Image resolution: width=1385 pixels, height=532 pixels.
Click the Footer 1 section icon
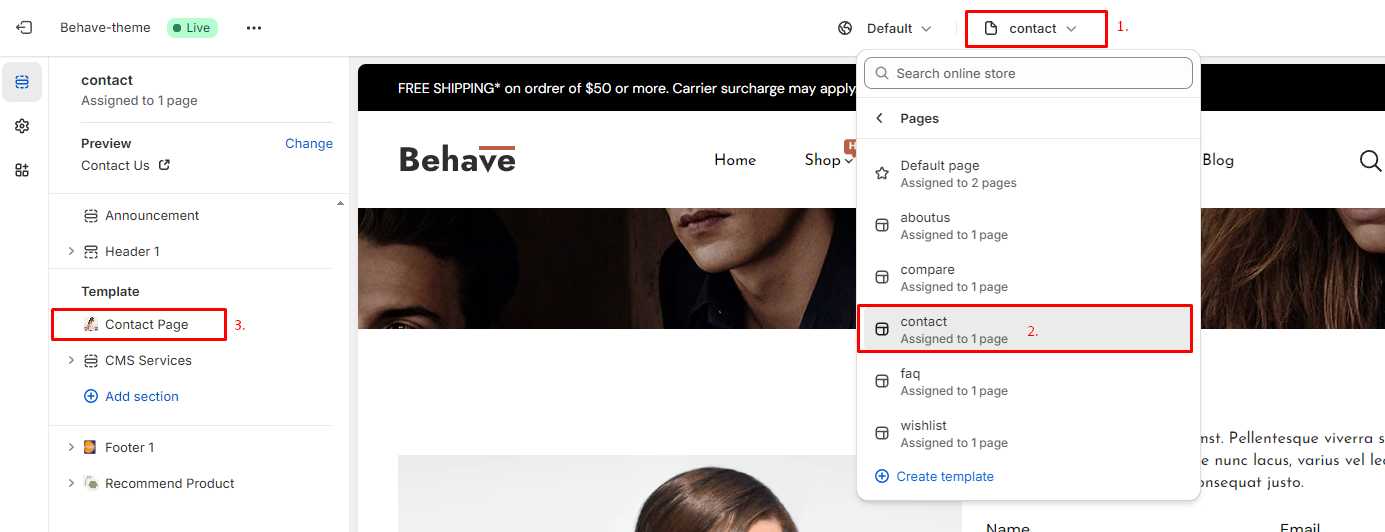pos(91,448)
